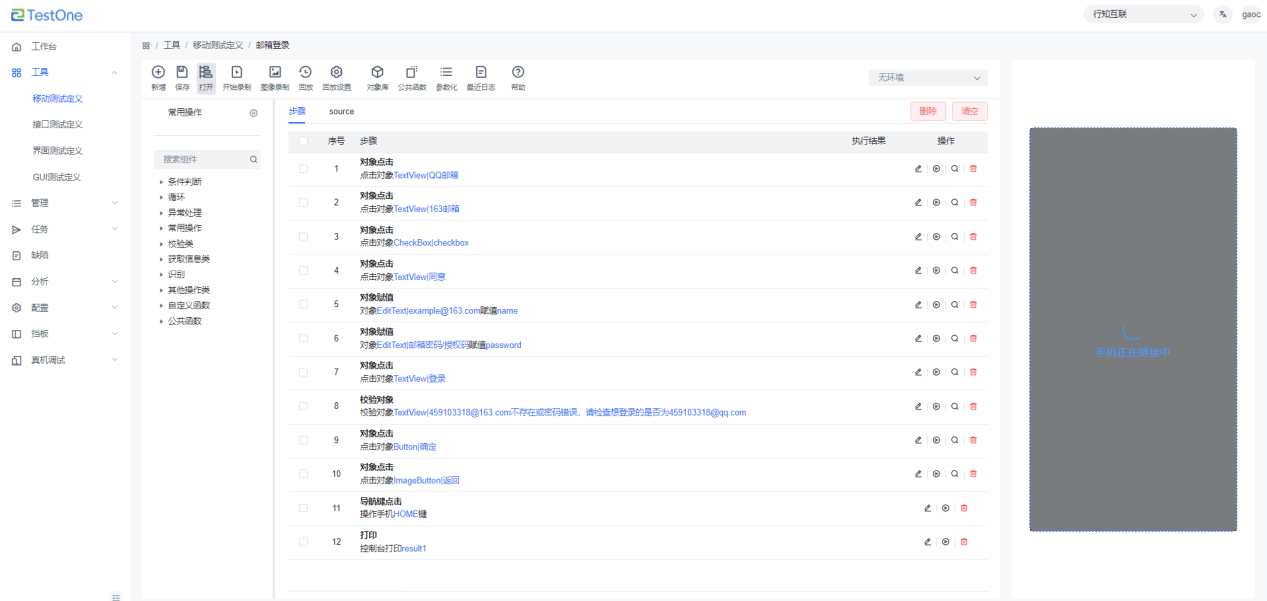Check the checkbox for step 1
Image resolution: width=1267 pixels, height=601 pixels.
(x=303, y=169)
